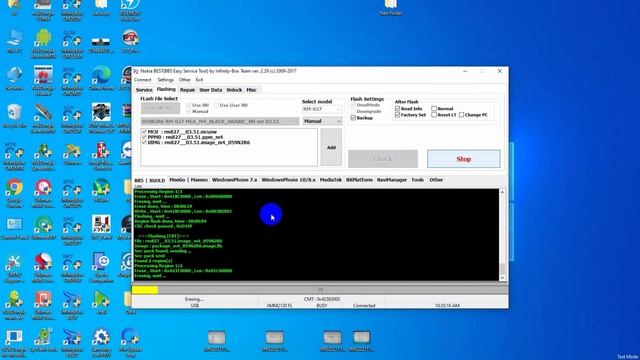640x360 pixels.
Task: Open the NXPlatform tab
Action: (x=359, y=180)
